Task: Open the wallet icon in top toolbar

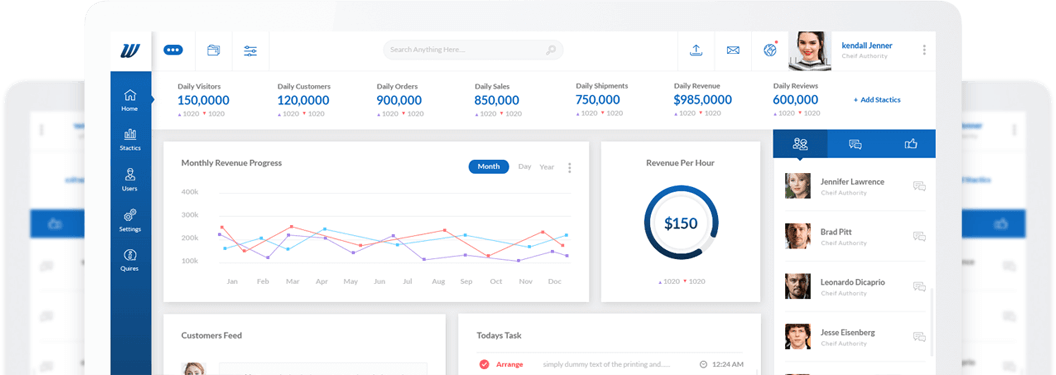Action: click(213, 50)
